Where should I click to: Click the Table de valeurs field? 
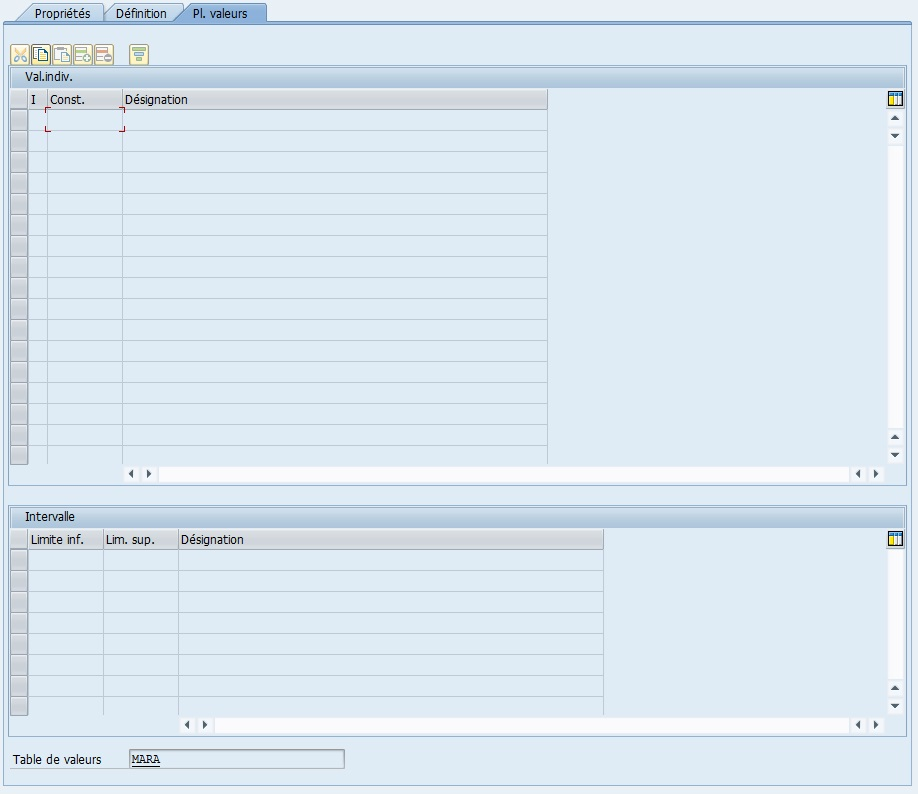(x=236, y=759)
